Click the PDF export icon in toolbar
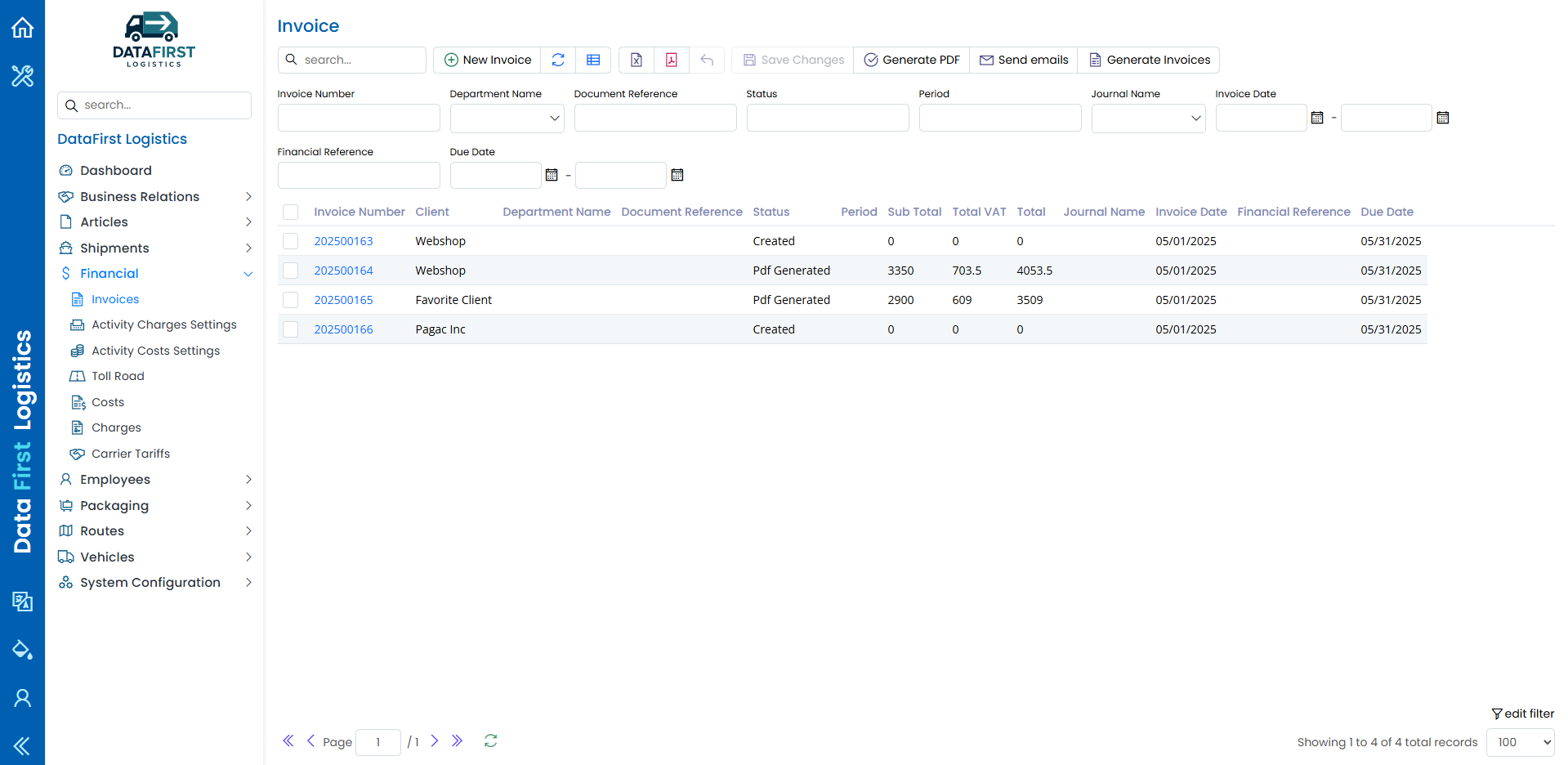1568x765 pixels. pos(672,60)
